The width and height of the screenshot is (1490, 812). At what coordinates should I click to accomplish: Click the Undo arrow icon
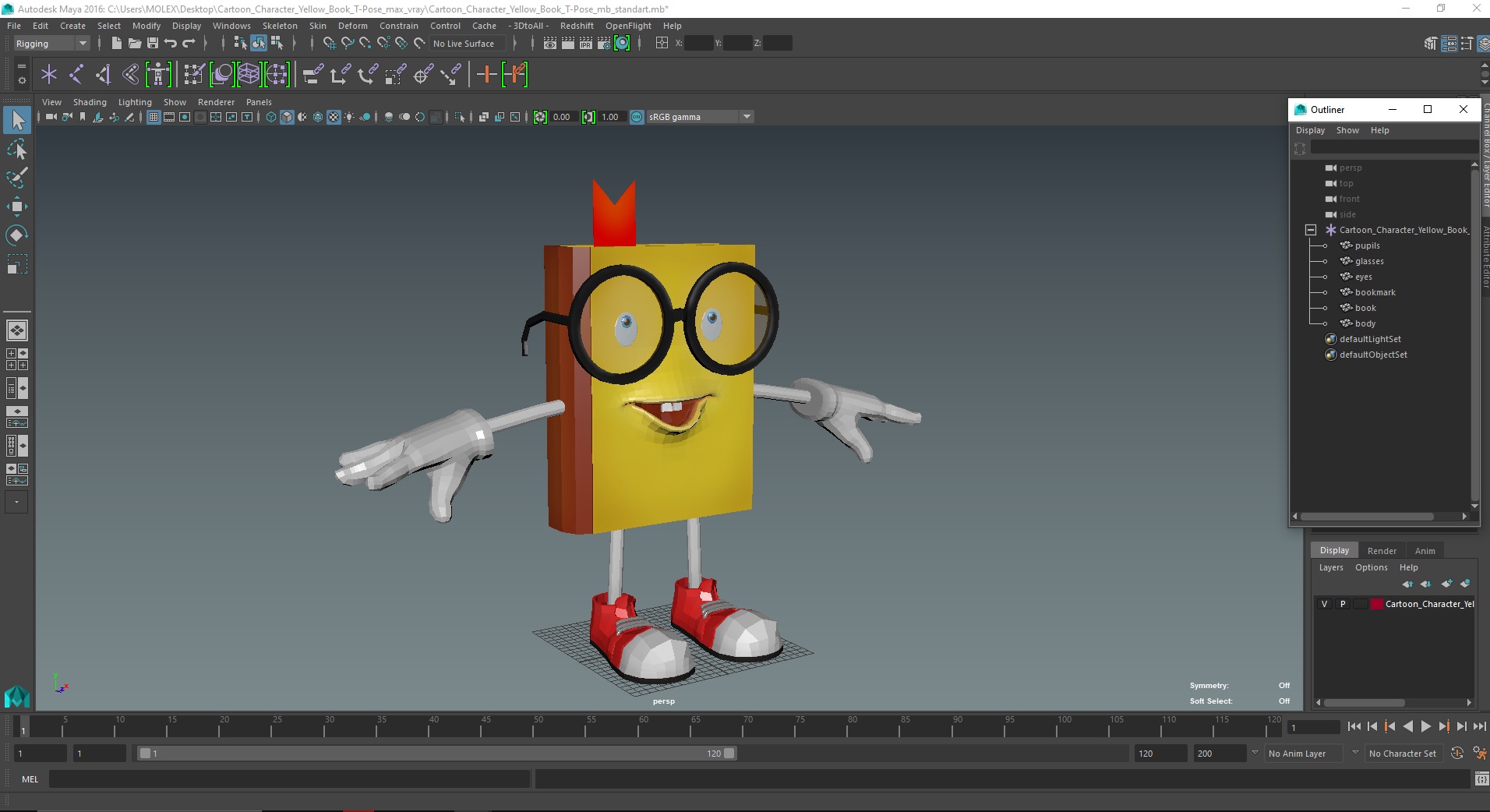pos(171,44)
